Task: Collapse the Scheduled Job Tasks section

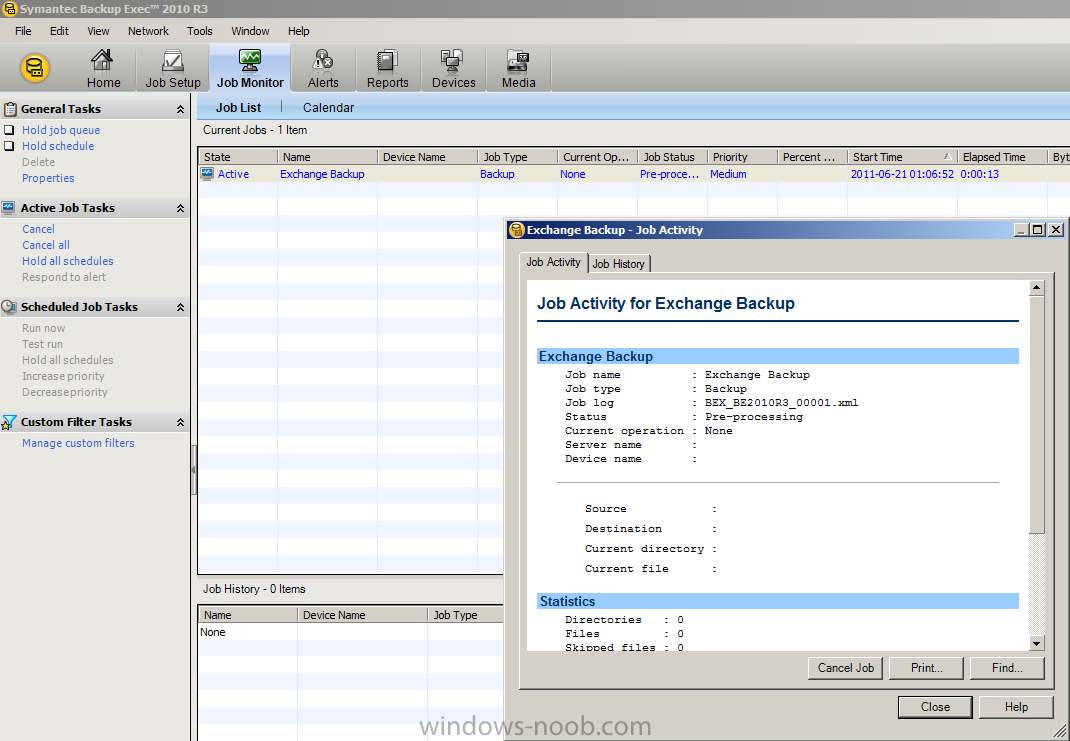Action: 180,307
